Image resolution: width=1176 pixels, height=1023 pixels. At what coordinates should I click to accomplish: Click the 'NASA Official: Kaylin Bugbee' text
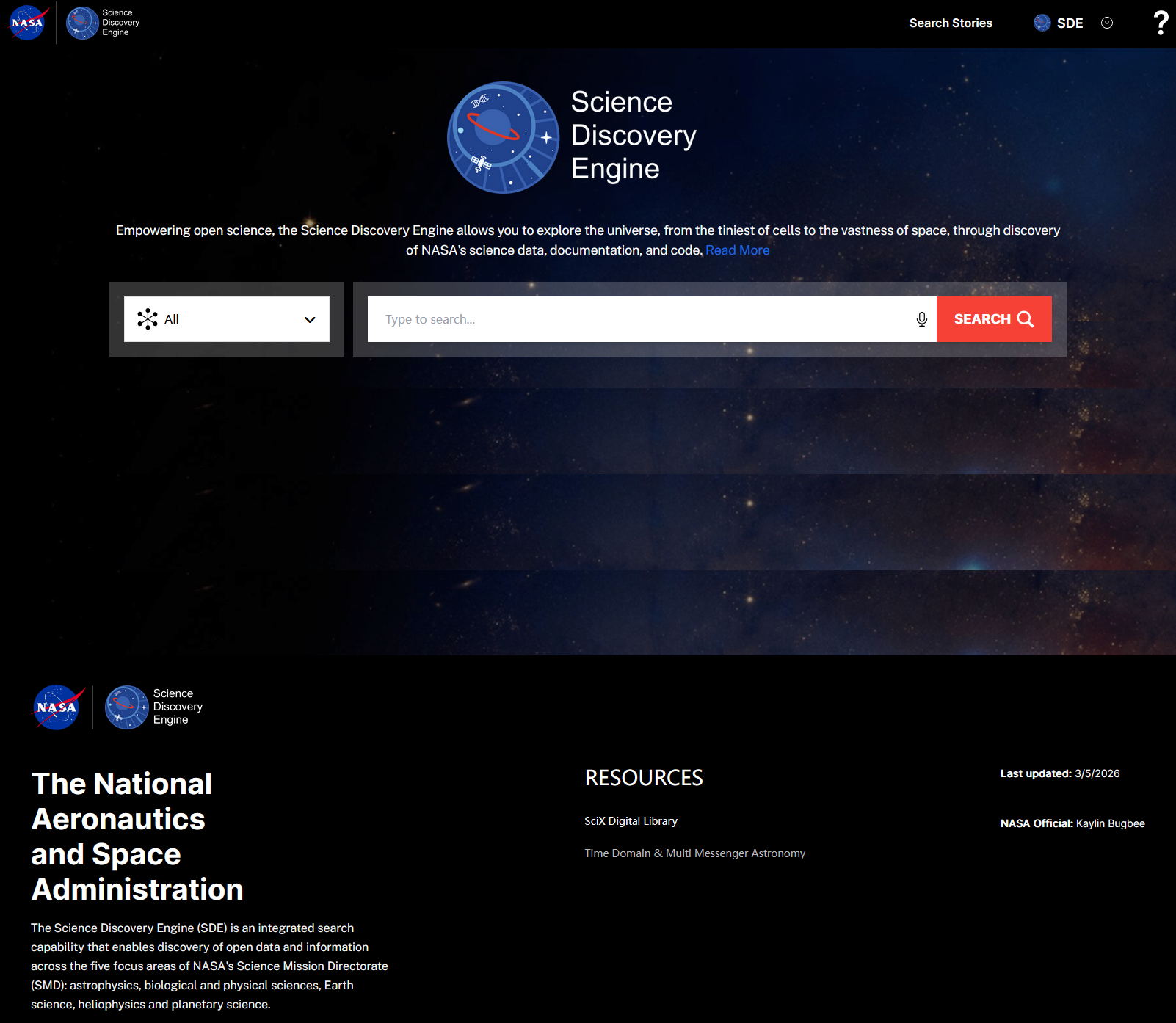(1072, 823)
